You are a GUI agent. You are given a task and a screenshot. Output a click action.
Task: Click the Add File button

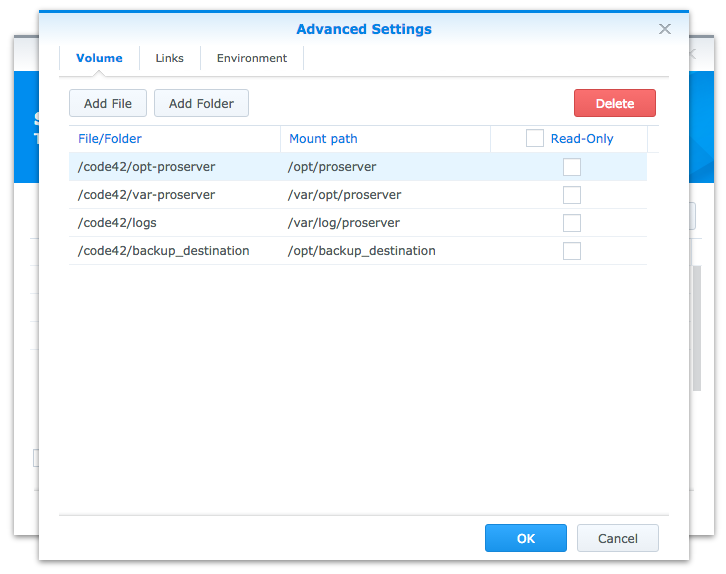(x=108, y=103)
